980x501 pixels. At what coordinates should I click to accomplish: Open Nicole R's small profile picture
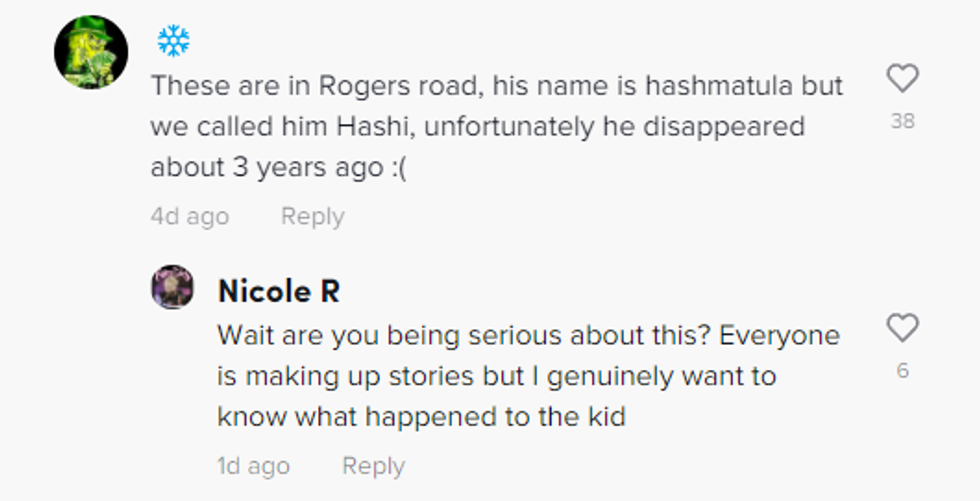(x=173, y=288)
